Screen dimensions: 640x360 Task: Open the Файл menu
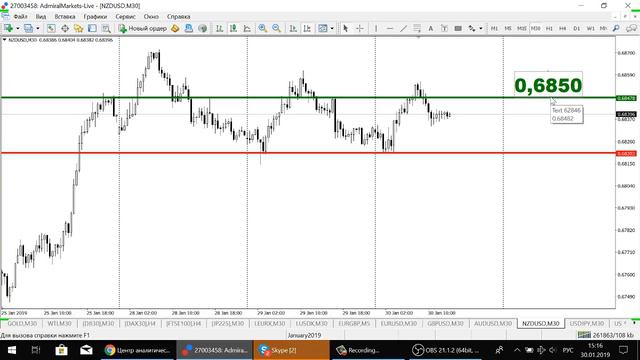[x=20, y=17]
